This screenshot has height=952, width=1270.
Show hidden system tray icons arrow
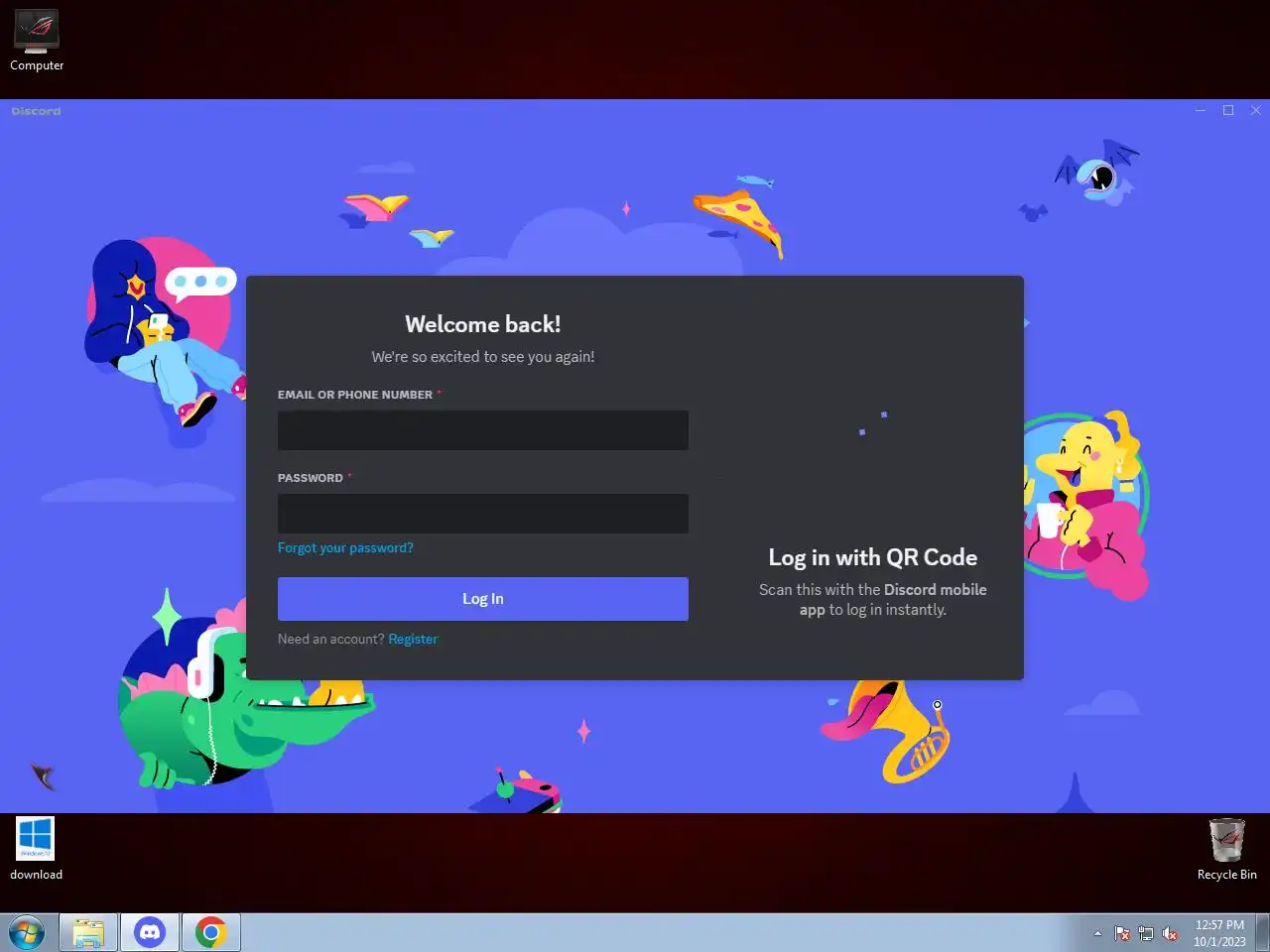[x=1097, y=933]
